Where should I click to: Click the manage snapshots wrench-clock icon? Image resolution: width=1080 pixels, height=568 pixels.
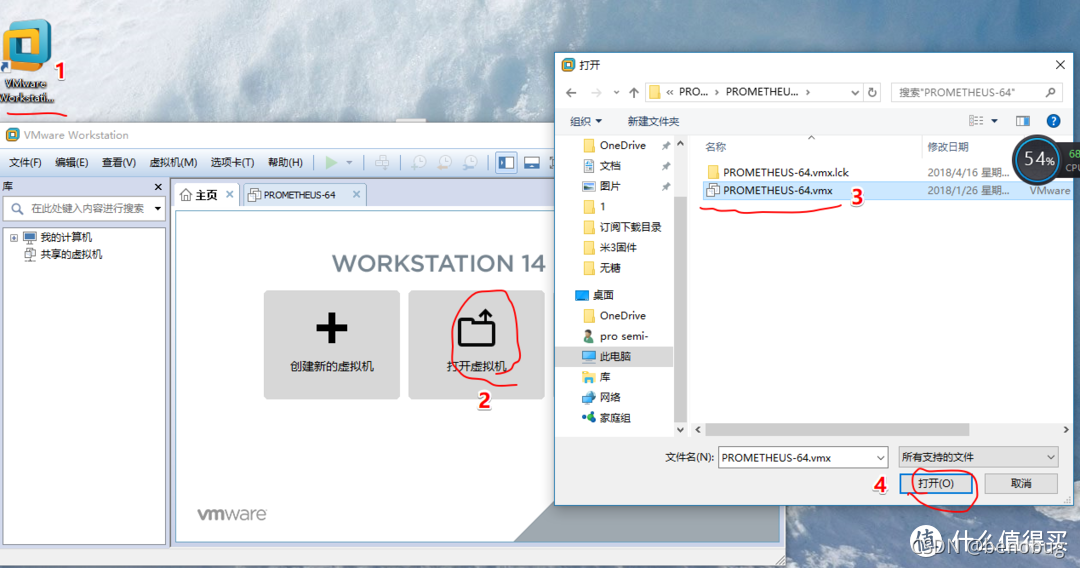pyautogui.click(x=470, y=162)
